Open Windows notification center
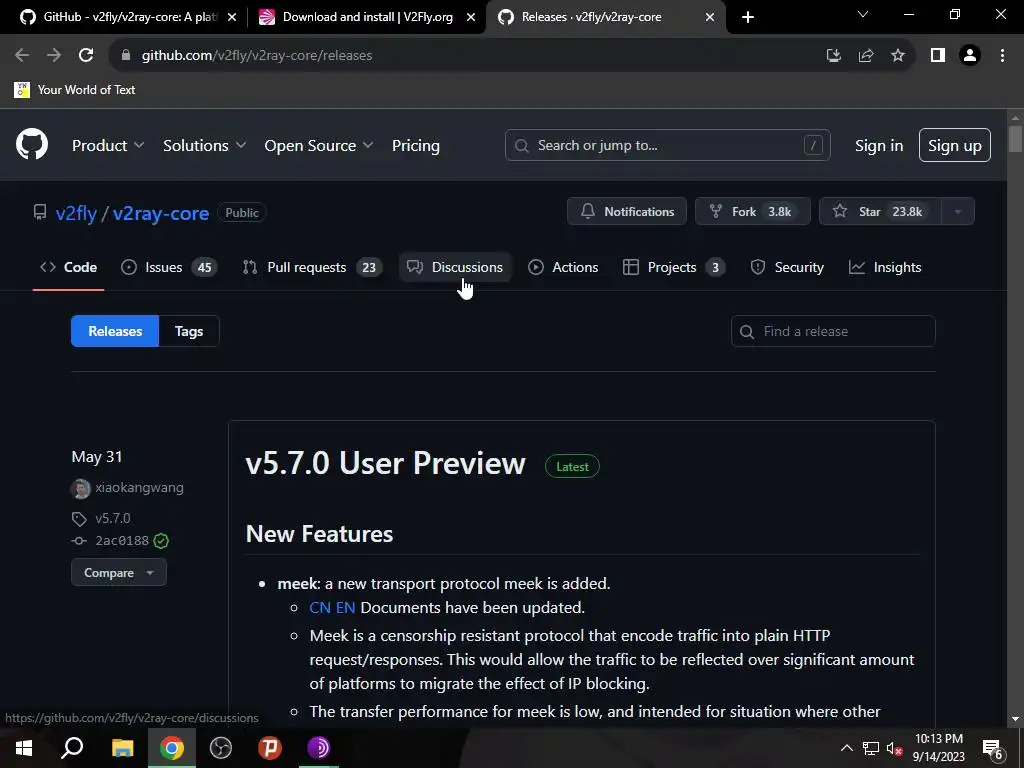This screenshot has height=768, width=1024. tap(993, 749)
